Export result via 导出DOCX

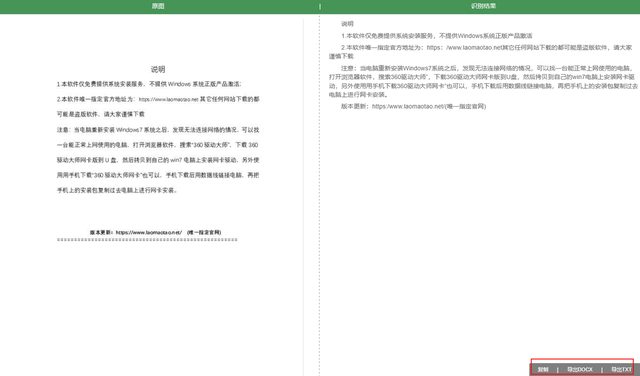[x=580, y=369]
